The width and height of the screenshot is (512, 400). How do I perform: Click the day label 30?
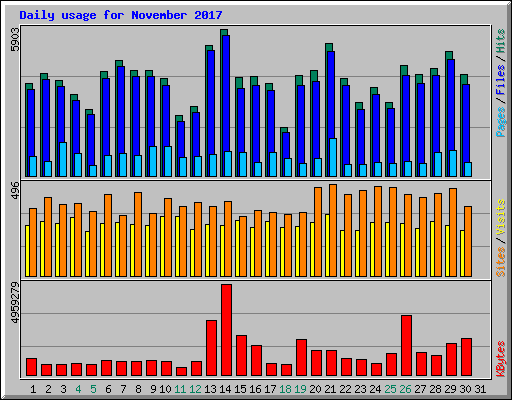click(x=465, y=389)
